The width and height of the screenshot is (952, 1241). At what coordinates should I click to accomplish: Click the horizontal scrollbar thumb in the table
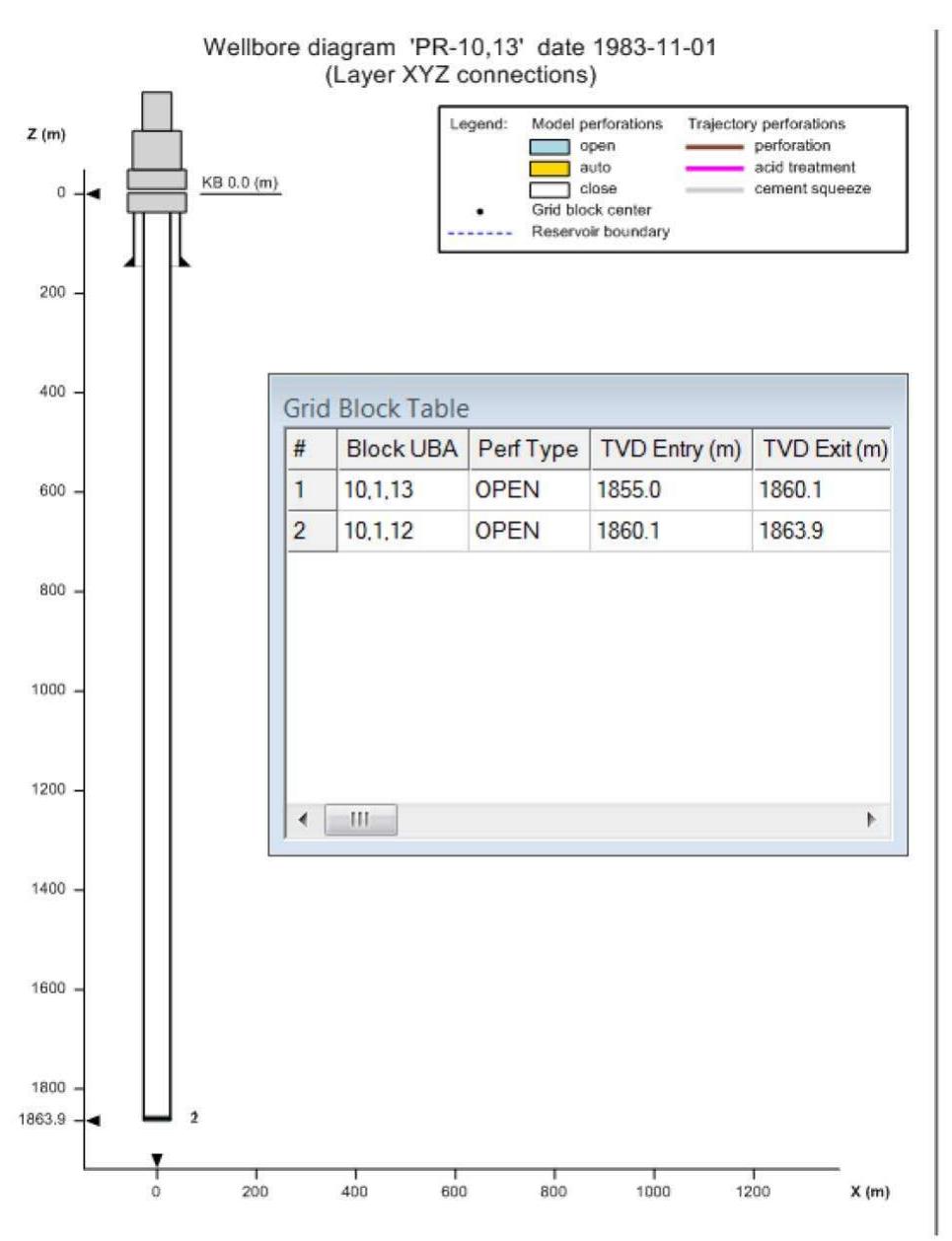[x=360, y=819]
